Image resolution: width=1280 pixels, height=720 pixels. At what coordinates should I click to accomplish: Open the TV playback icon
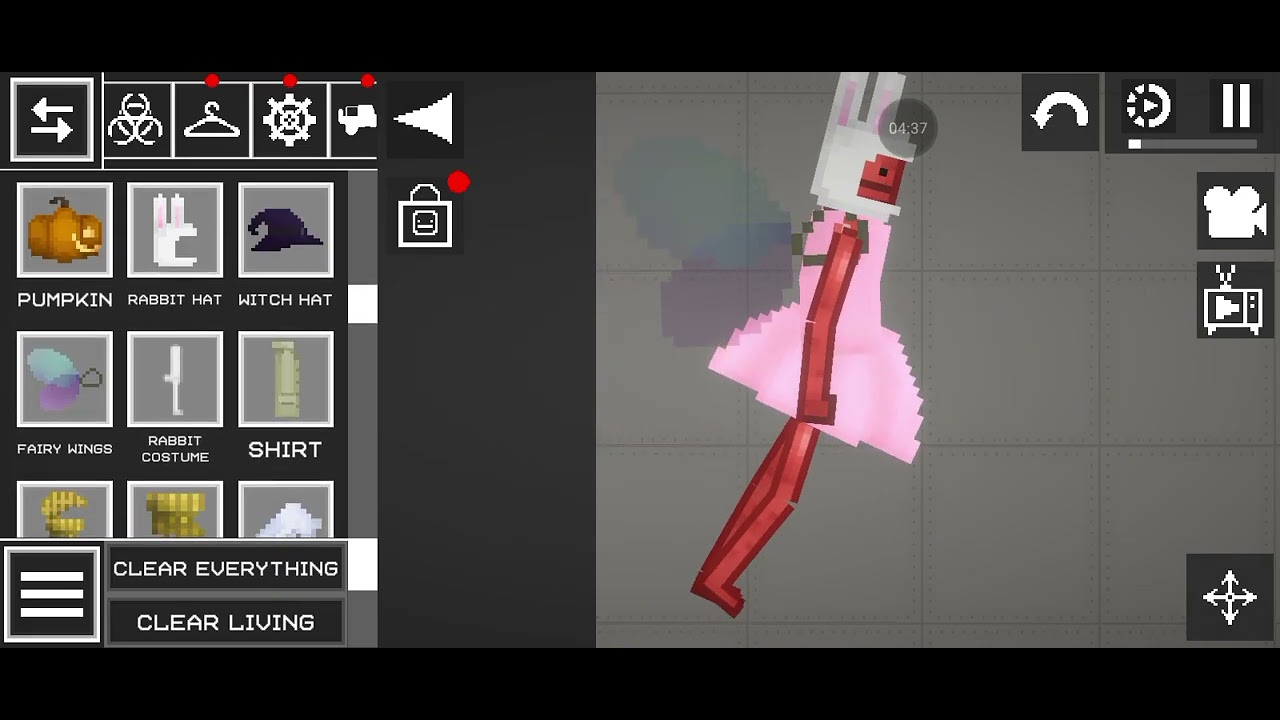[1235, 300]
